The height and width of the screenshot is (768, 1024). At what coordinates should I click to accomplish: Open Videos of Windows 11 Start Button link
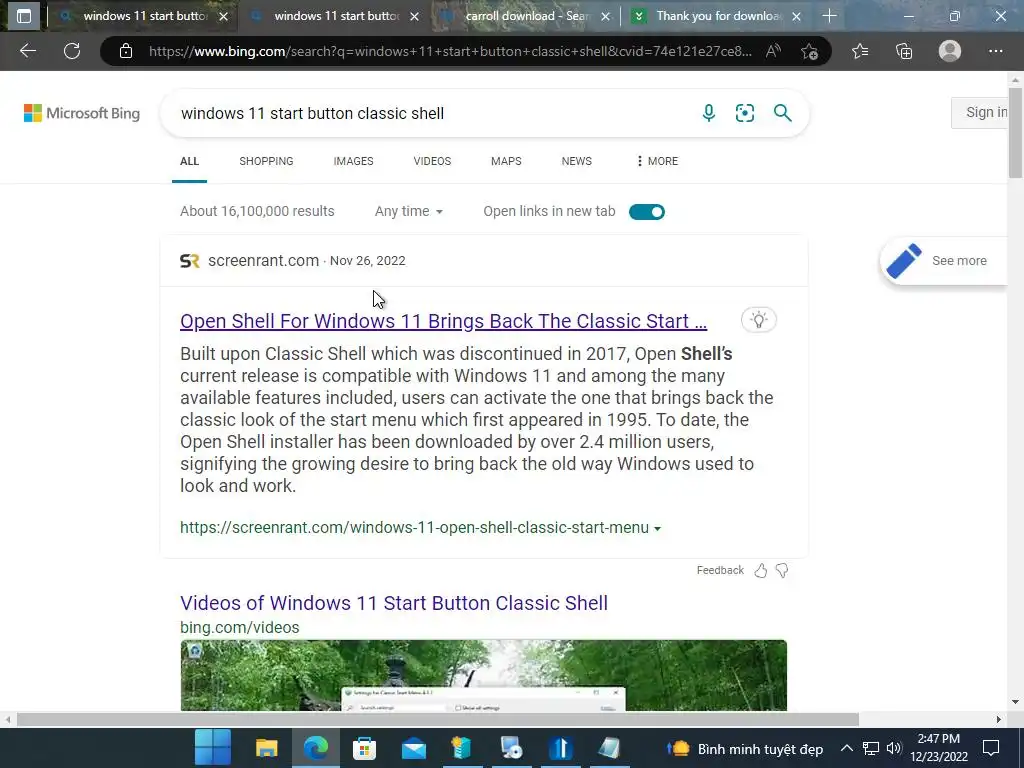tap(394, 603)
